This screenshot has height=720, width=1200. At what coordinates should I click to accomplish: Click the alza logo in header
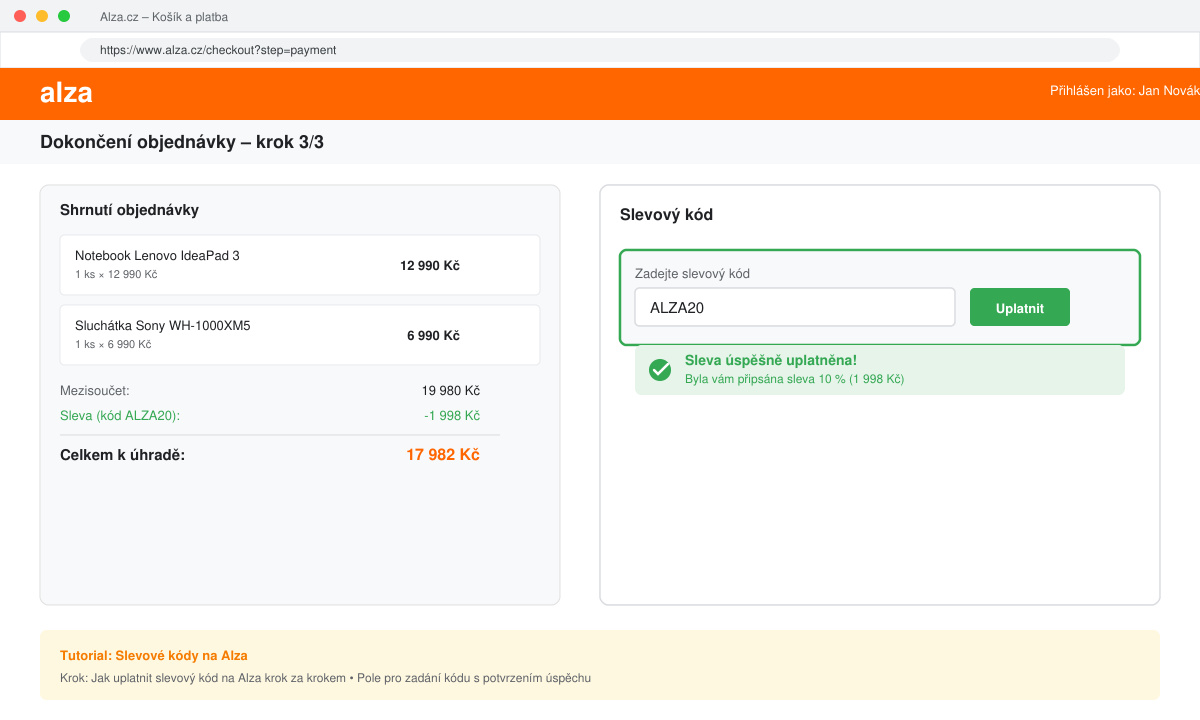tap(66, 93)
